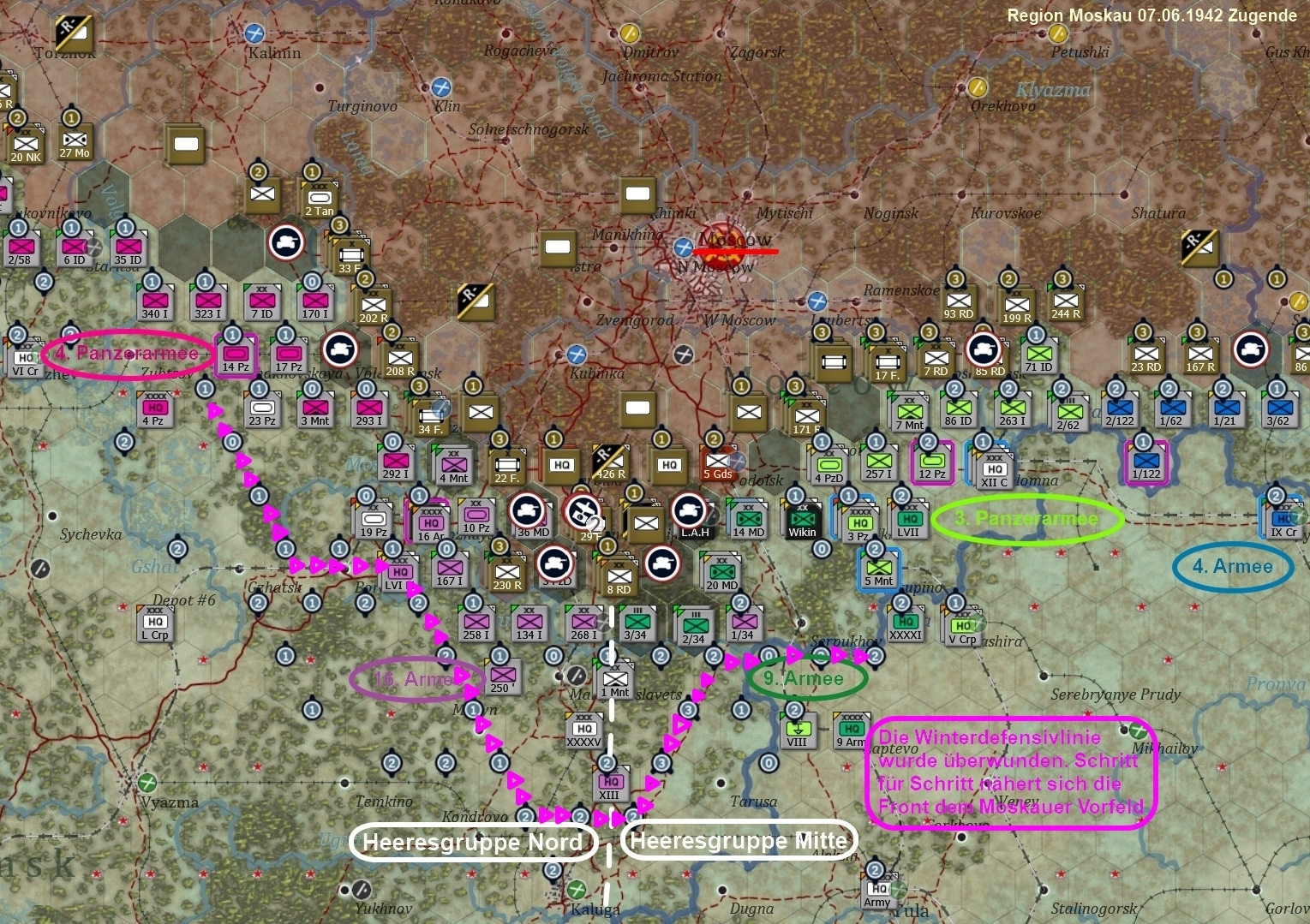Click the 93 RD Soviet rifle division
Viewport: 1310px width, 924px height.
[x=958, y=301]
